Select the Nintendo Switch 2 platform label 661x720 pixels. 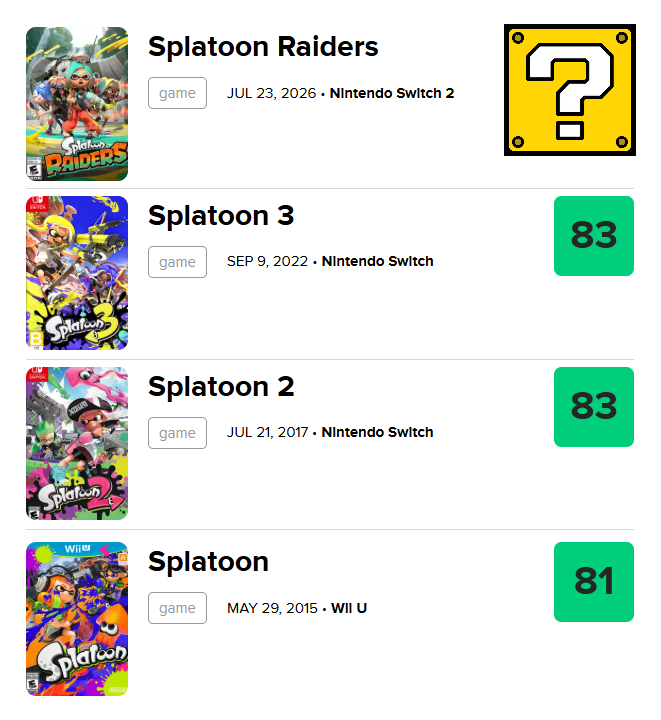click(x=392, y=93)
